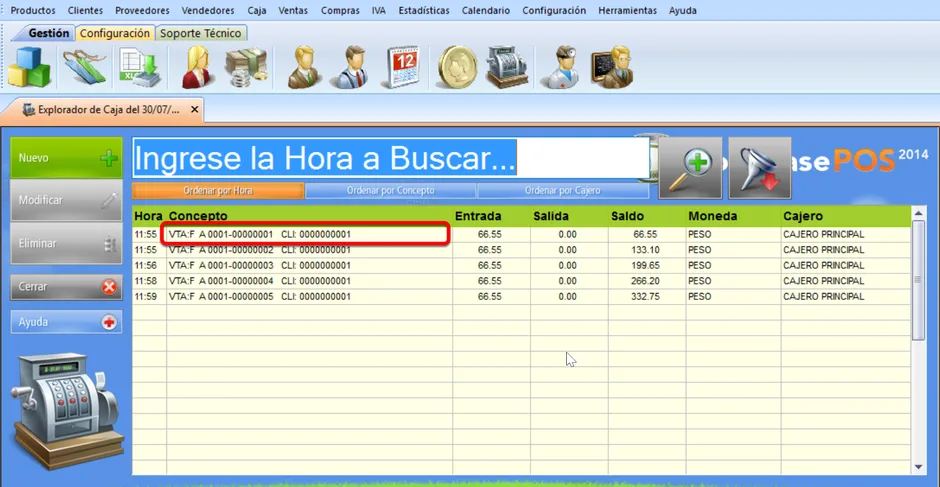940x487 pixels.
Task: Open the teacher with blackboard icon
Action: coord(612,67)
